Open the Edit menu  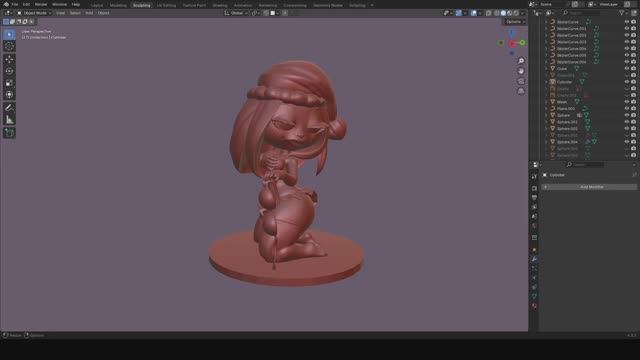point(26,4)
